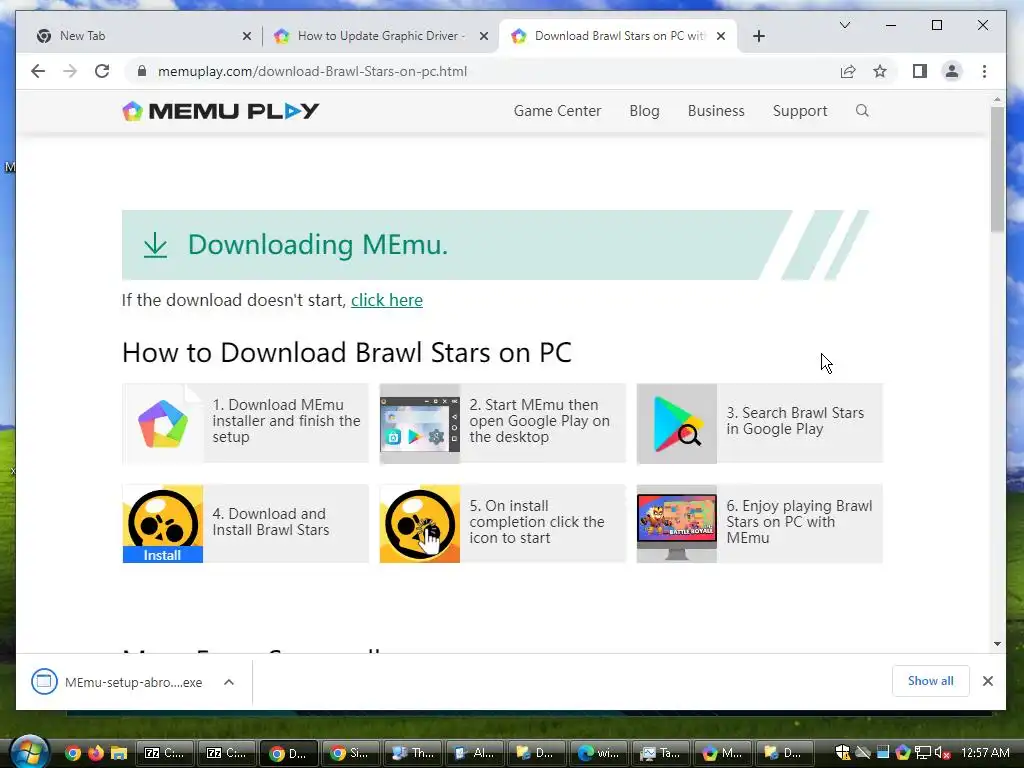Click the Google Play search step 3 image
1024x768 pixels.
(x=677, y=423)
